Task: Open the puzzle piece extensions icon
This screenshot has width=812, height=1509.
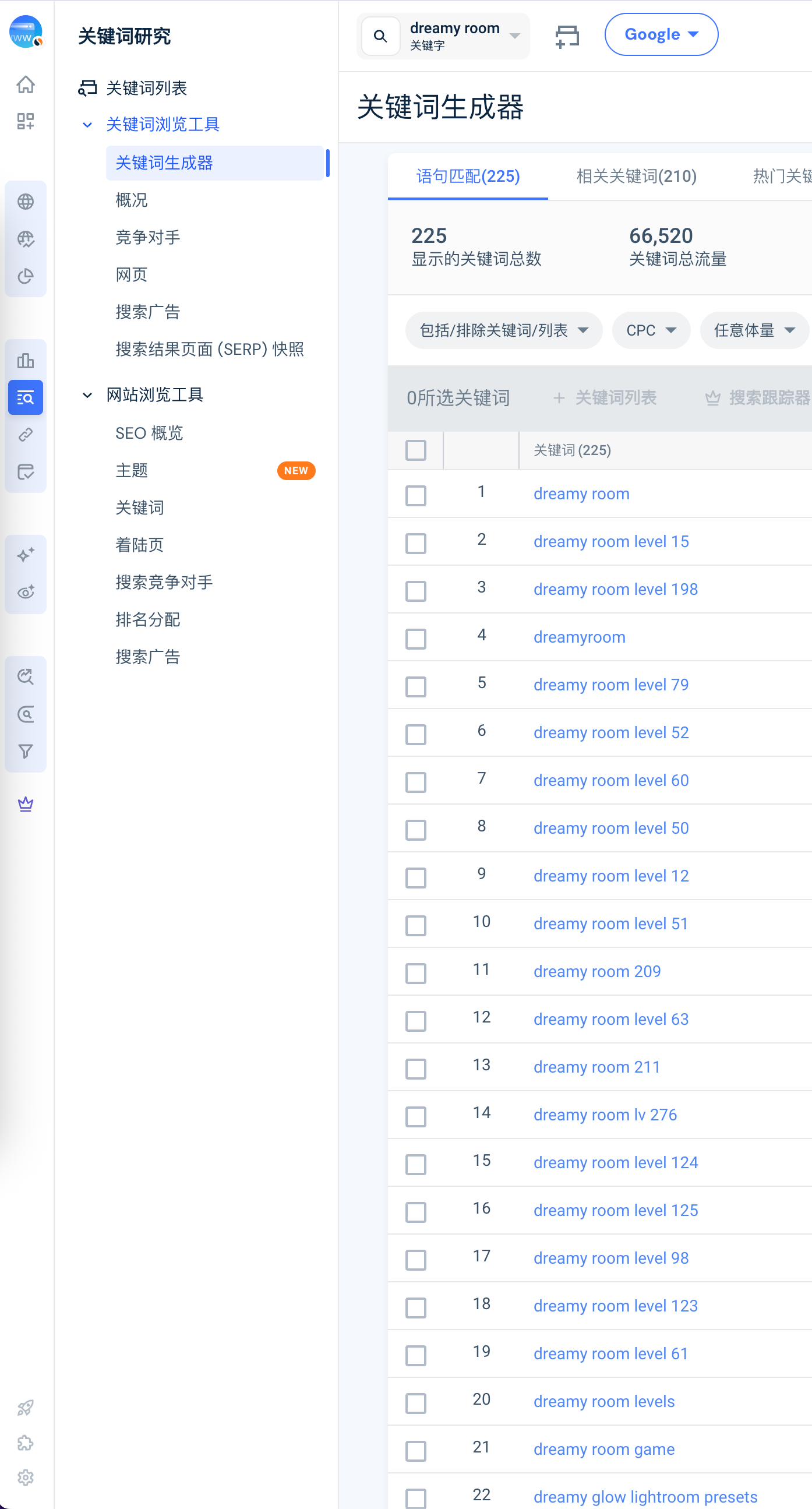Action: pyautogui.click(x=25, y=1443)
